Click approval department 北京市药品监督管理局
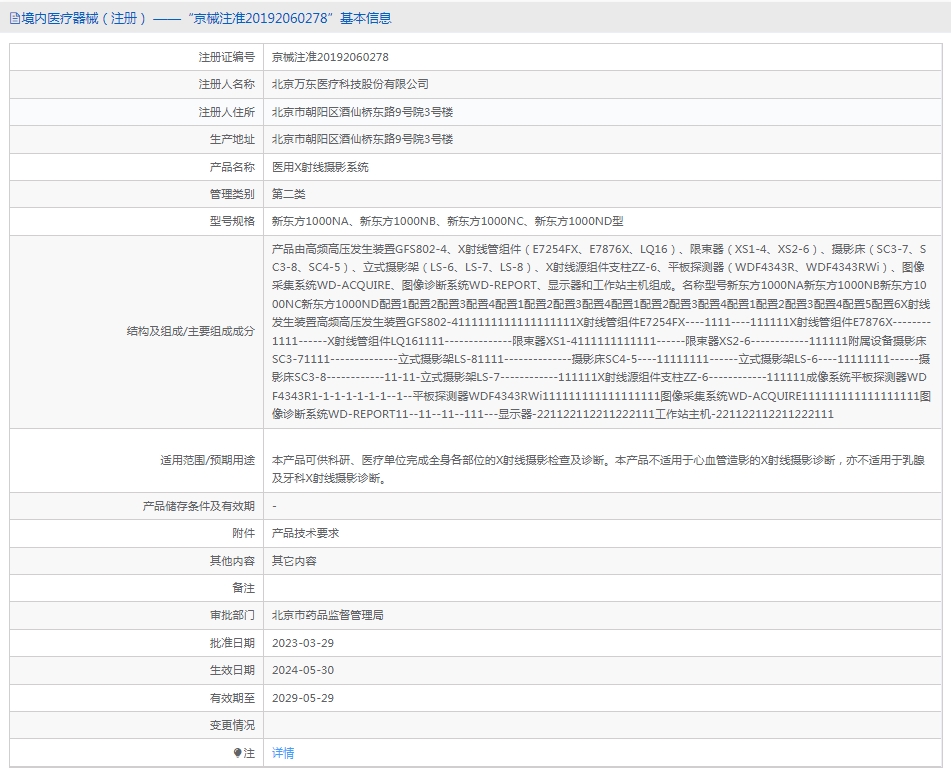Image resolution: width=951 pixels, height=775 pixels. click(328, 616)
